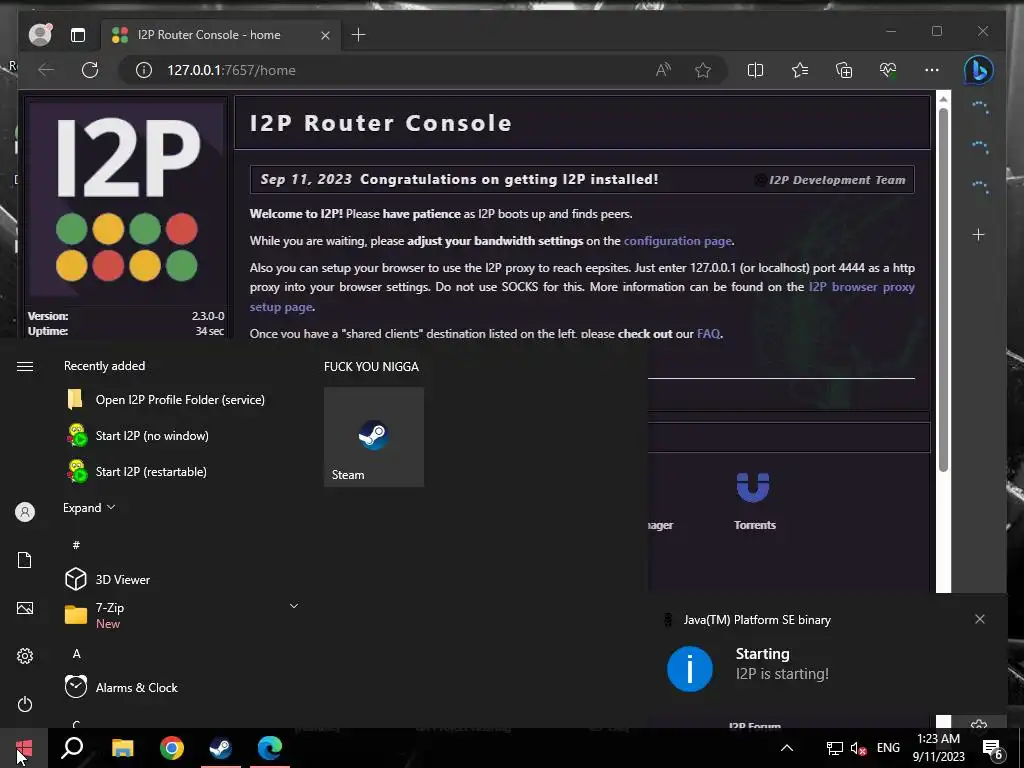Open Pictures icon in Start sidebar

25,609
